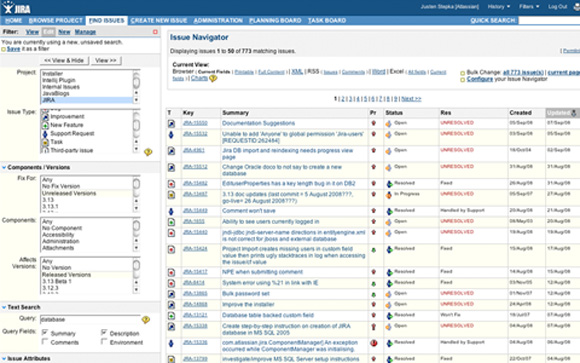Collapse the Components / Versions section
Screen dimensions: 580x363
[x=4, y=168]
